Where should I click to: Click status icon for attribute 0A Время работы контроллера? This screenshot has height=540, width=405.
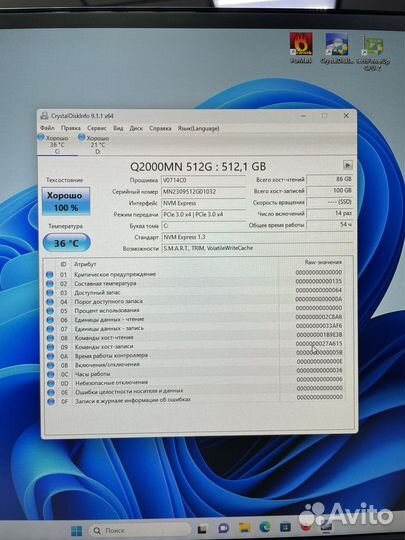pos(51,356)
